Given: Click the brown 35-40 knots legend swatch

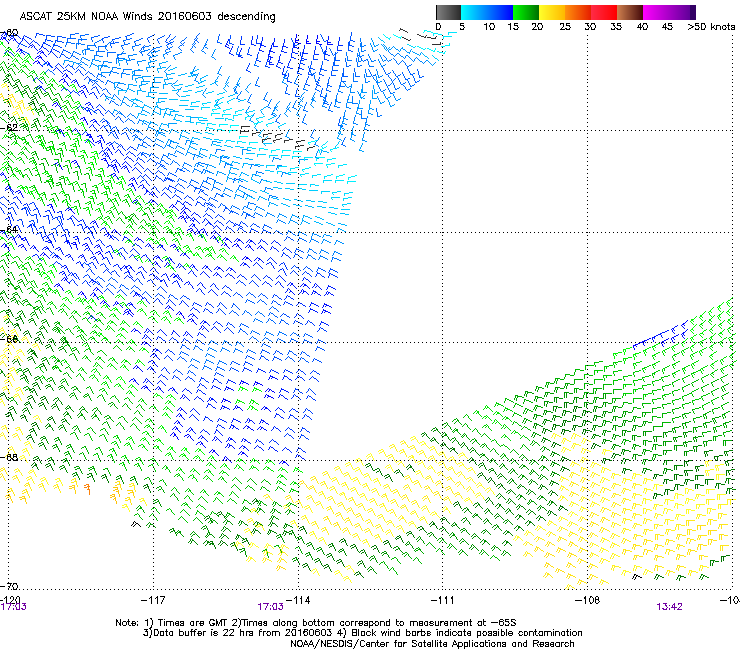Looking at the screenshot, I should 630,12.
